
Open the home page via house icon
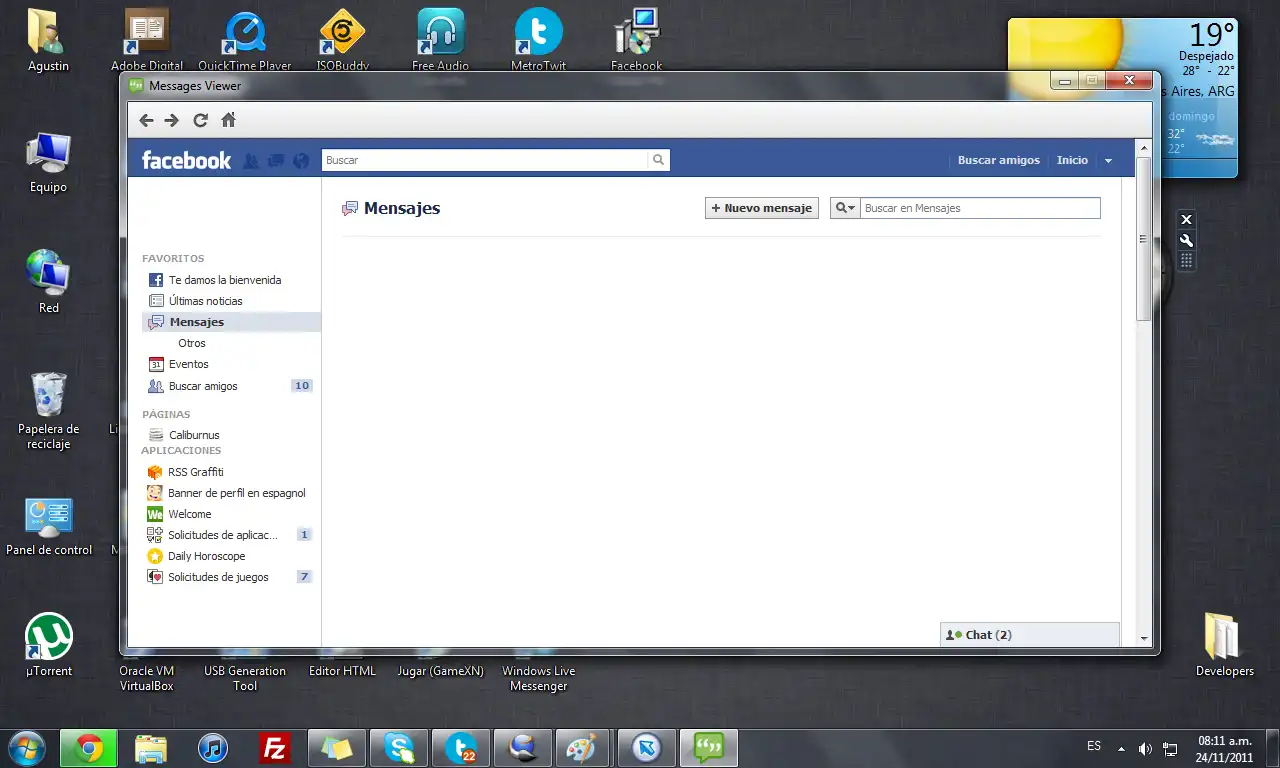coord(228,120)
